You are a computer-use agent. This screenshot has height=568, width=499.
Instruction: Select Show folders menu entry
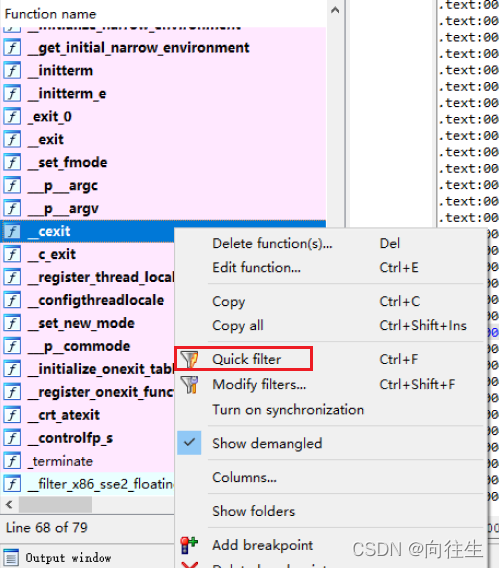(331, 511)
